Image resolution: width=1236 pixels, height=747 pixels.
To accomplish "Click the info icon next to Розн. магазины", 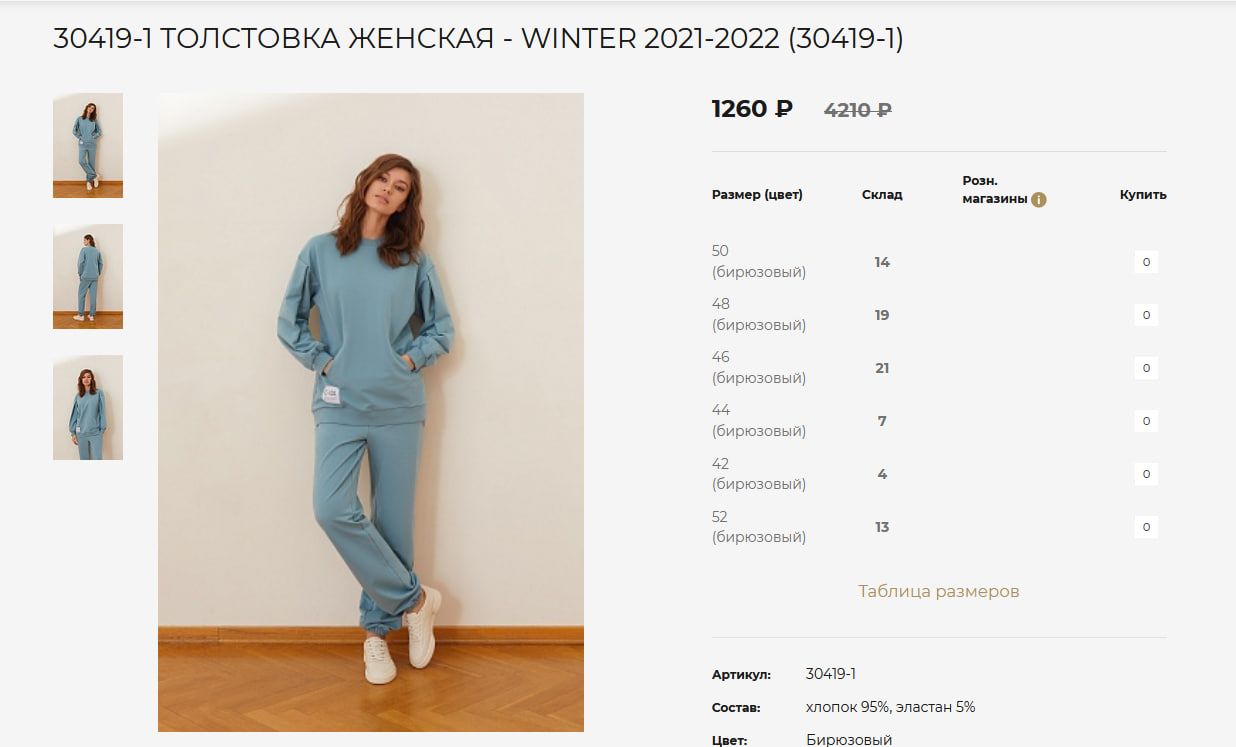I will [x=1039, y=200].
